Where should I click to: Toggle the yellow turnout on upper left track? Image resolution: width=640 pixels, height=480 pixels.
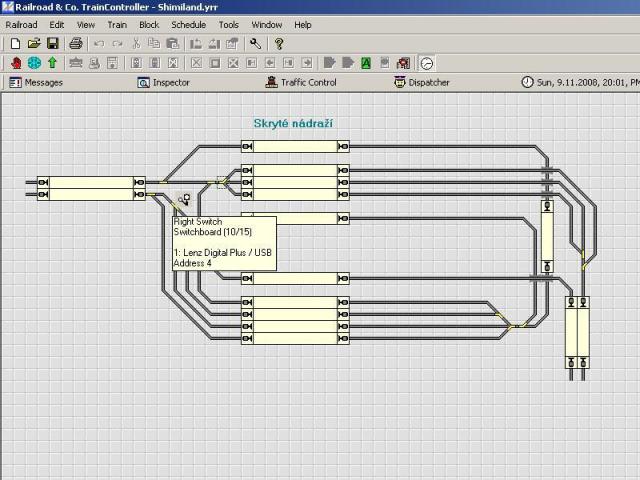[164, 182]
